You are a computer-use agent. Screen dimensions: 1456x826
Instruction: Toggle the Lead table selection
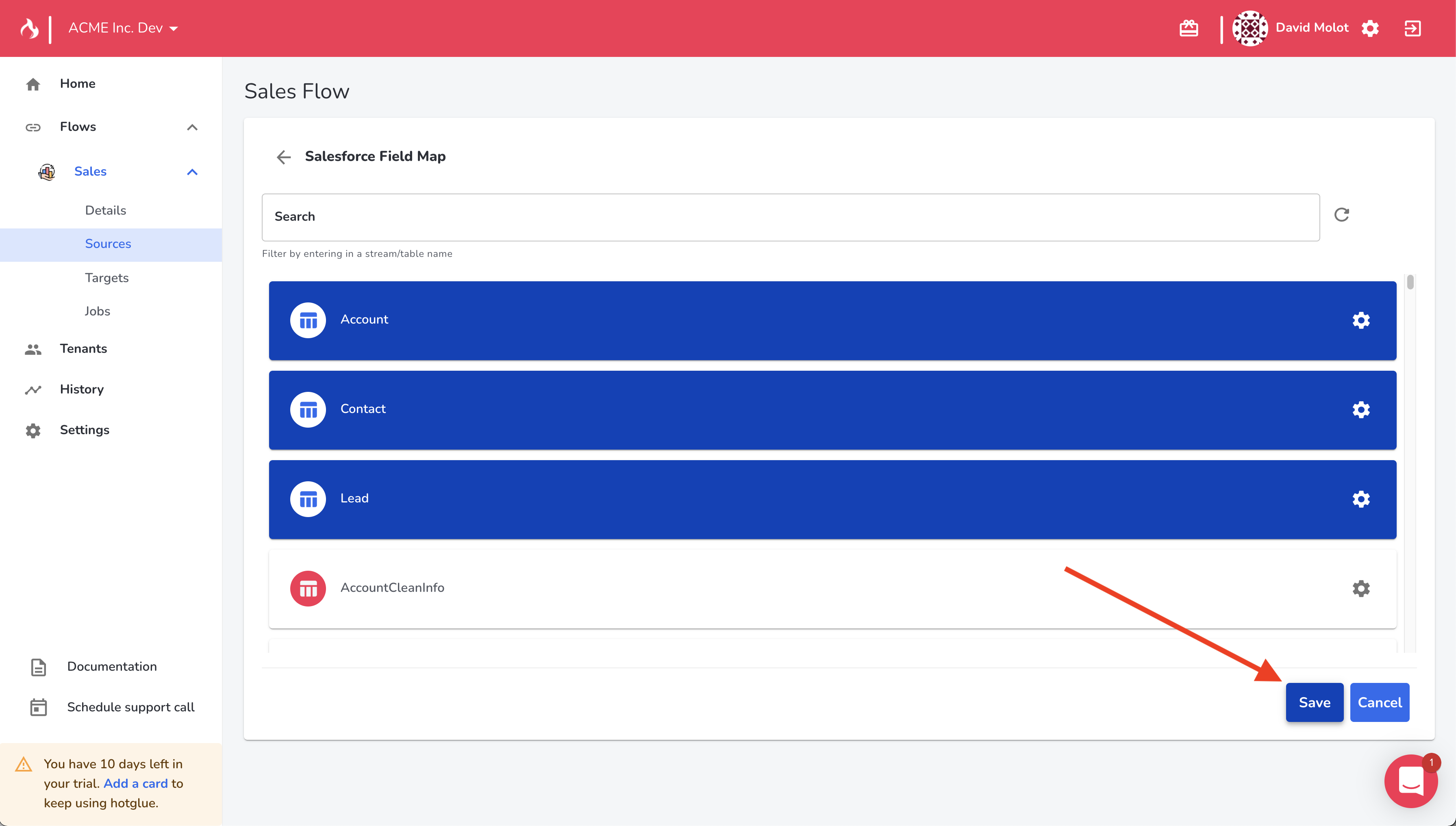point(832,500)
